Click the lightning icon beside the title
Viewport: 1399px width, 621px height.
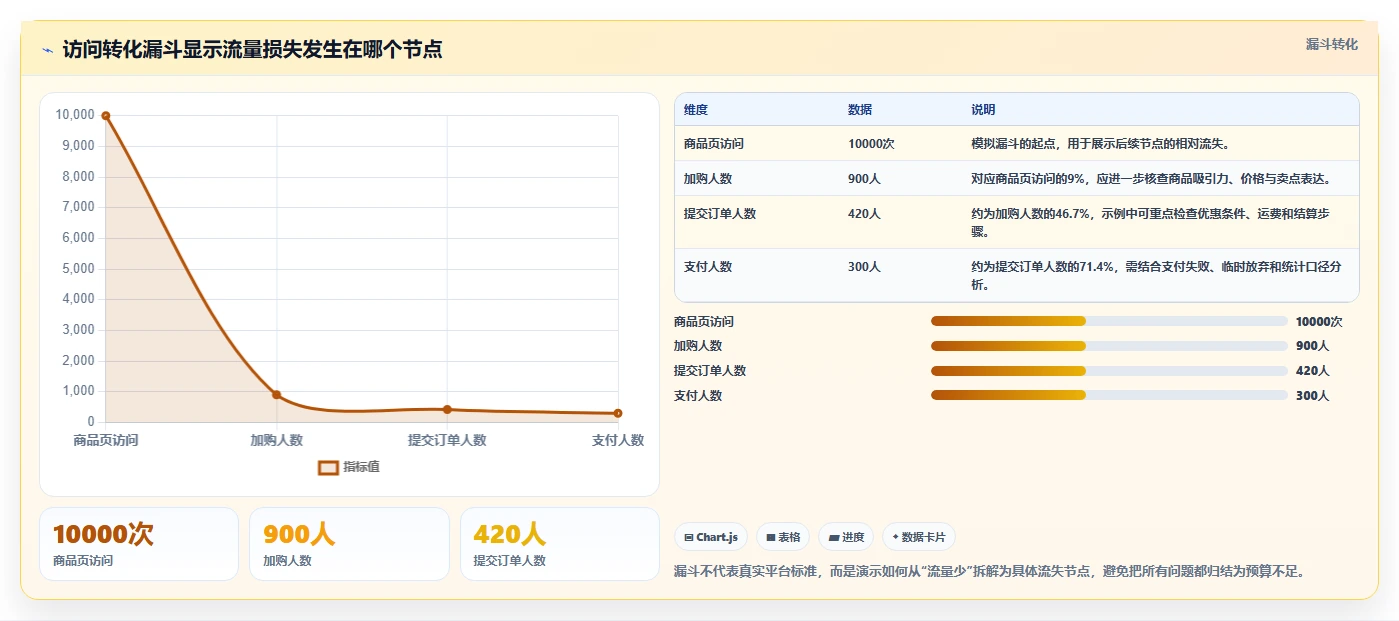[x=47, y=50]
